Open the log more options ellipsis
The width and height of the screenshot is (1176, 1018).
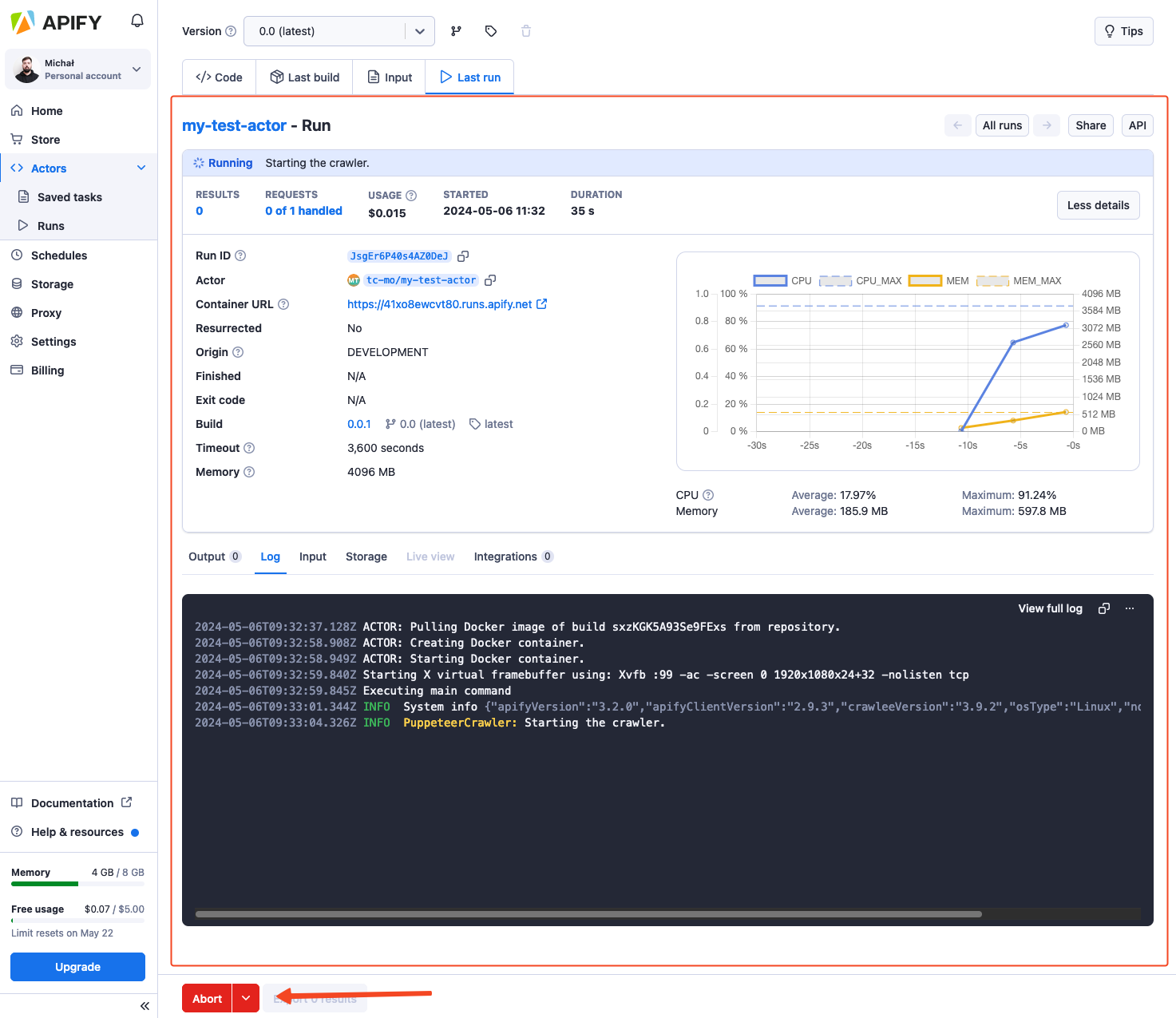1130,608
